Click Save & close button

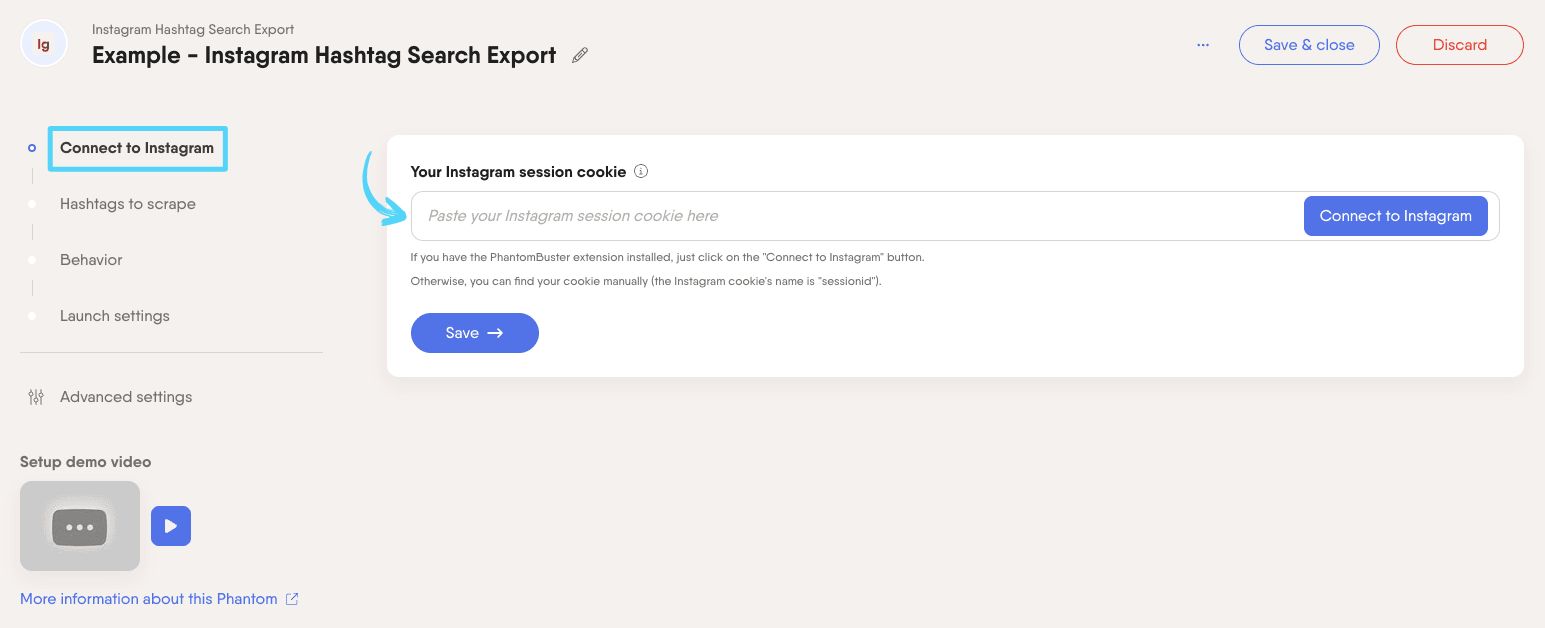point(1309,45)
